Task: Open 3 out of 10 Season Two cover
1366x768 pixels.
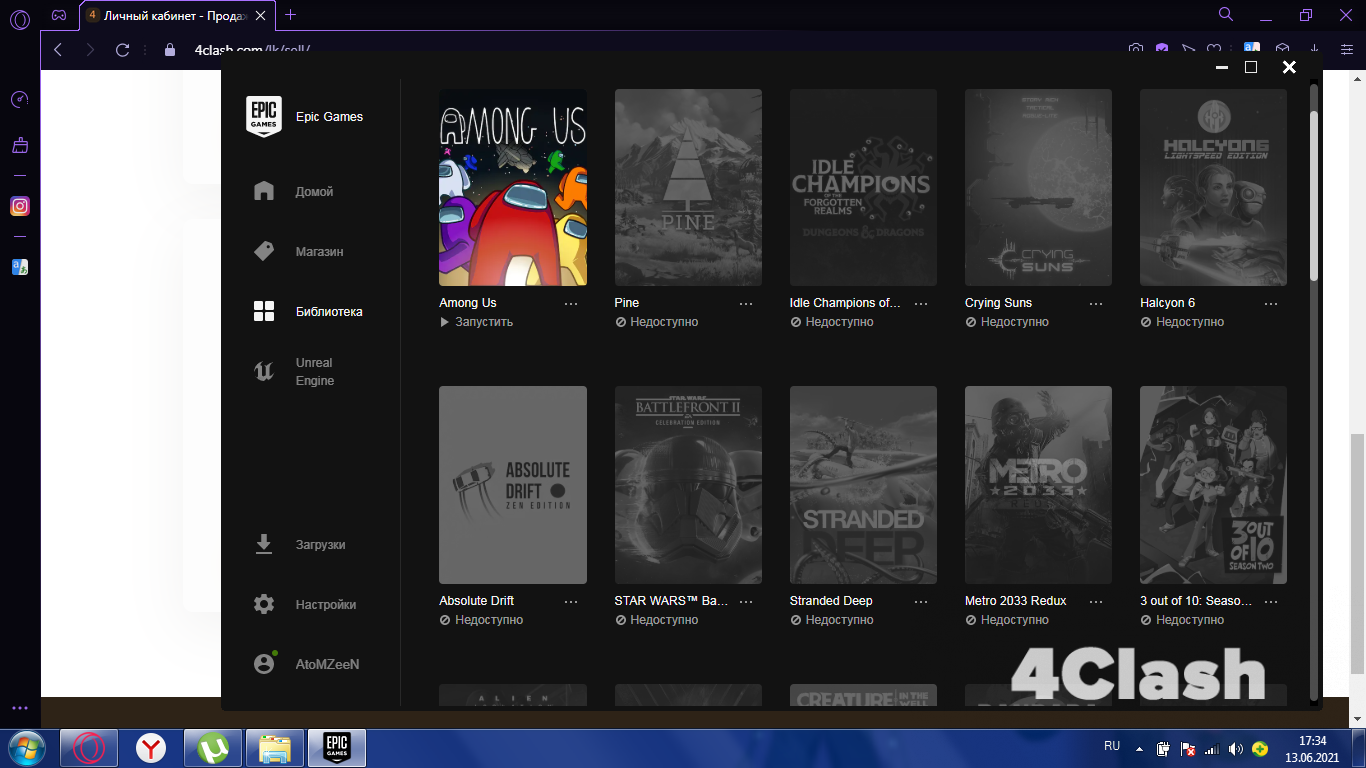Action: [x=1213, y=485]
